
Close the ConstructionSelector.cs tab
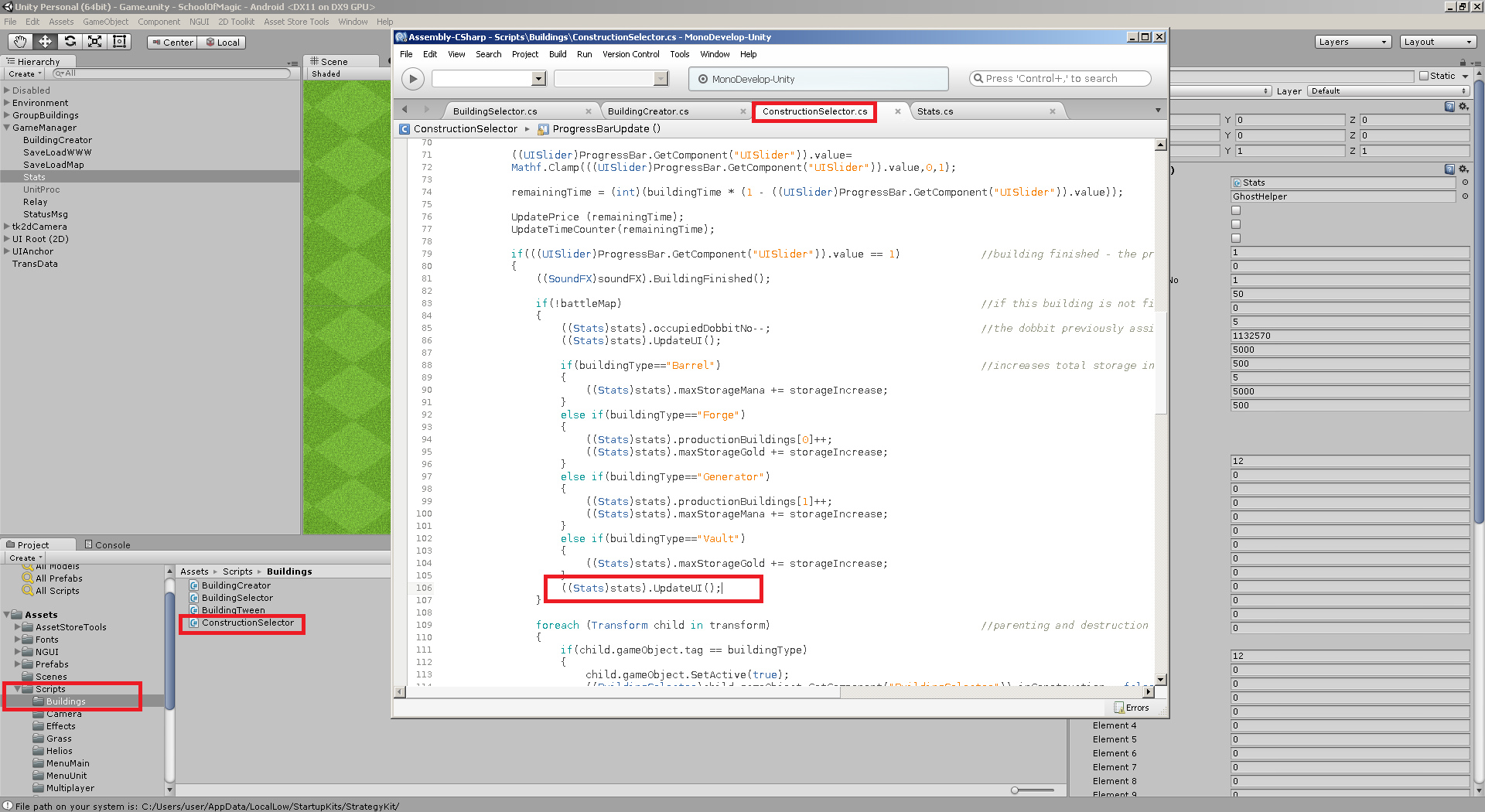click(898, 111)
